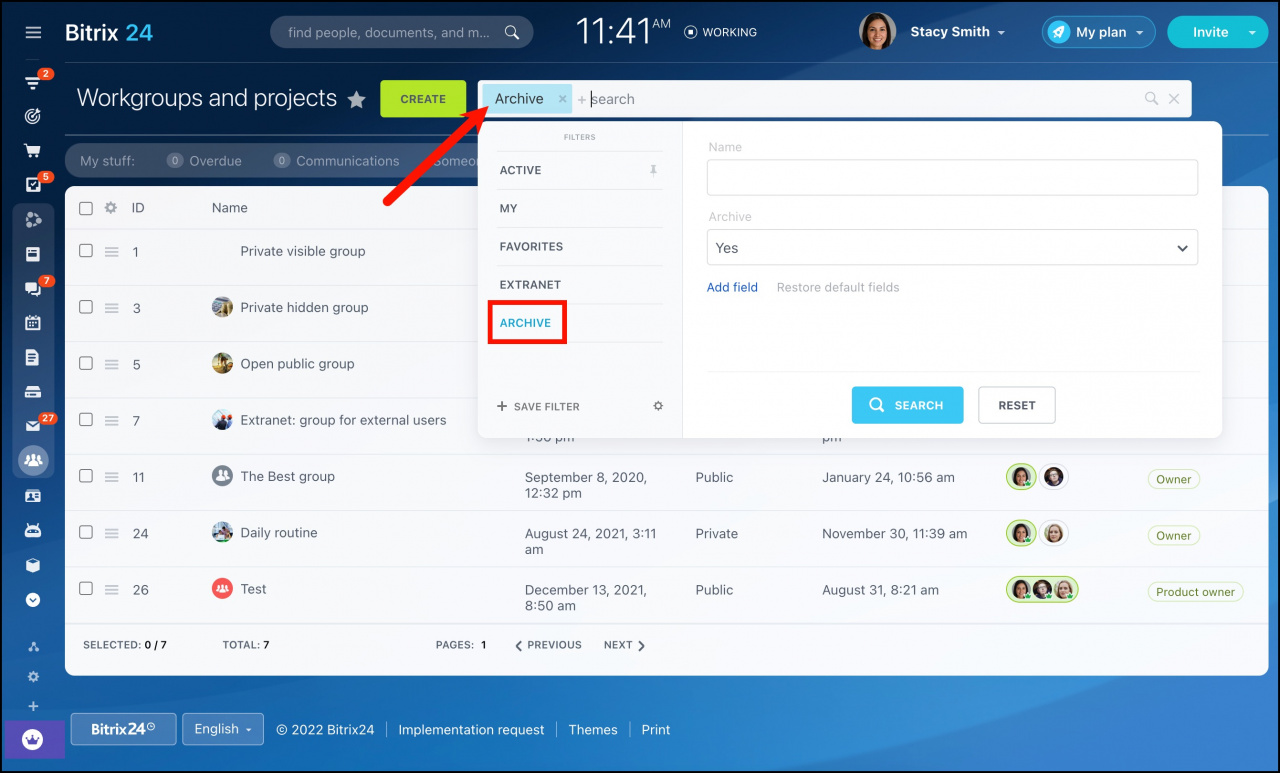
Task: Open Tasks sidebar icon with badge 5
Action: pyautogui.click(x=33, y=185)
